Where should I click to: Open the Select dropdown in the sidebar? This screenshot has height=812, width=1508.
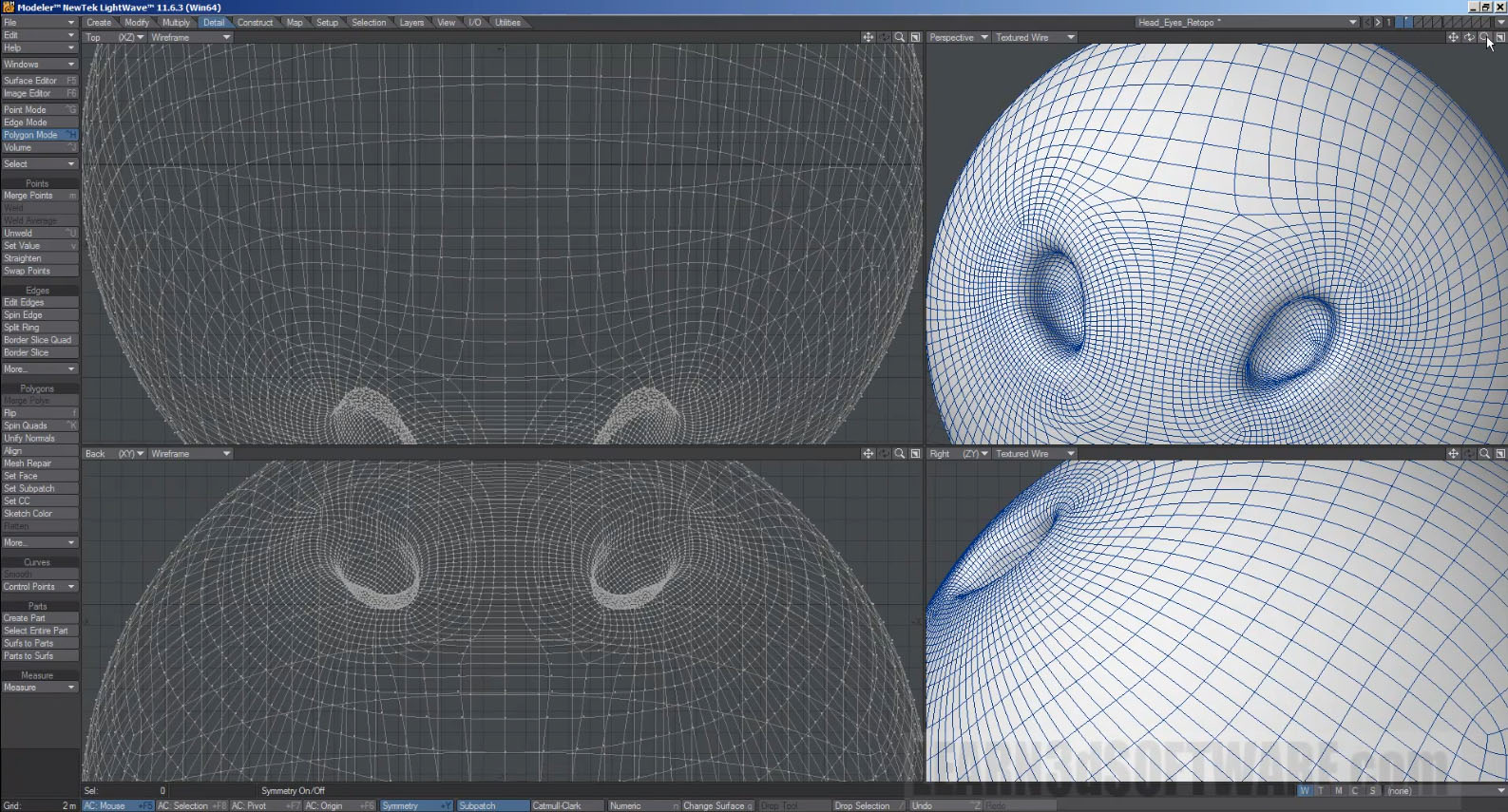pyautogui.click(x=40, y=164)
